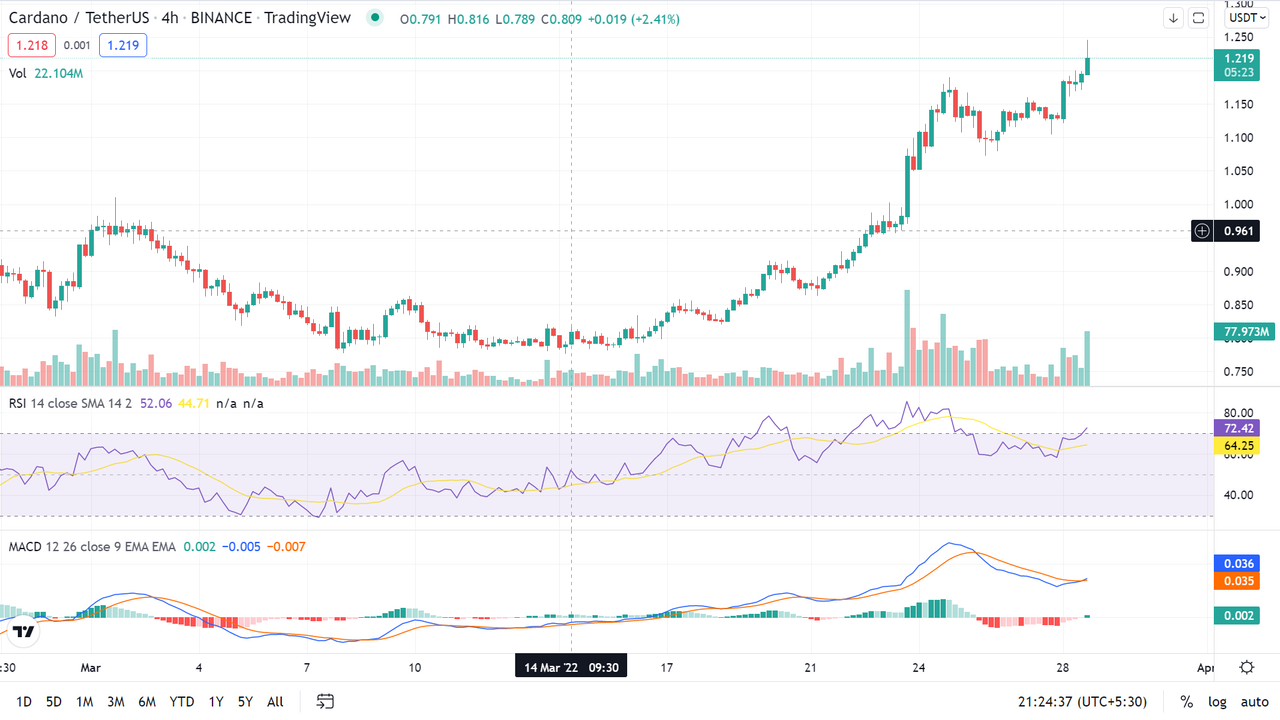Click the MACD signal value −0.007 in legend

pyautogui.click(x=286, y=547)
